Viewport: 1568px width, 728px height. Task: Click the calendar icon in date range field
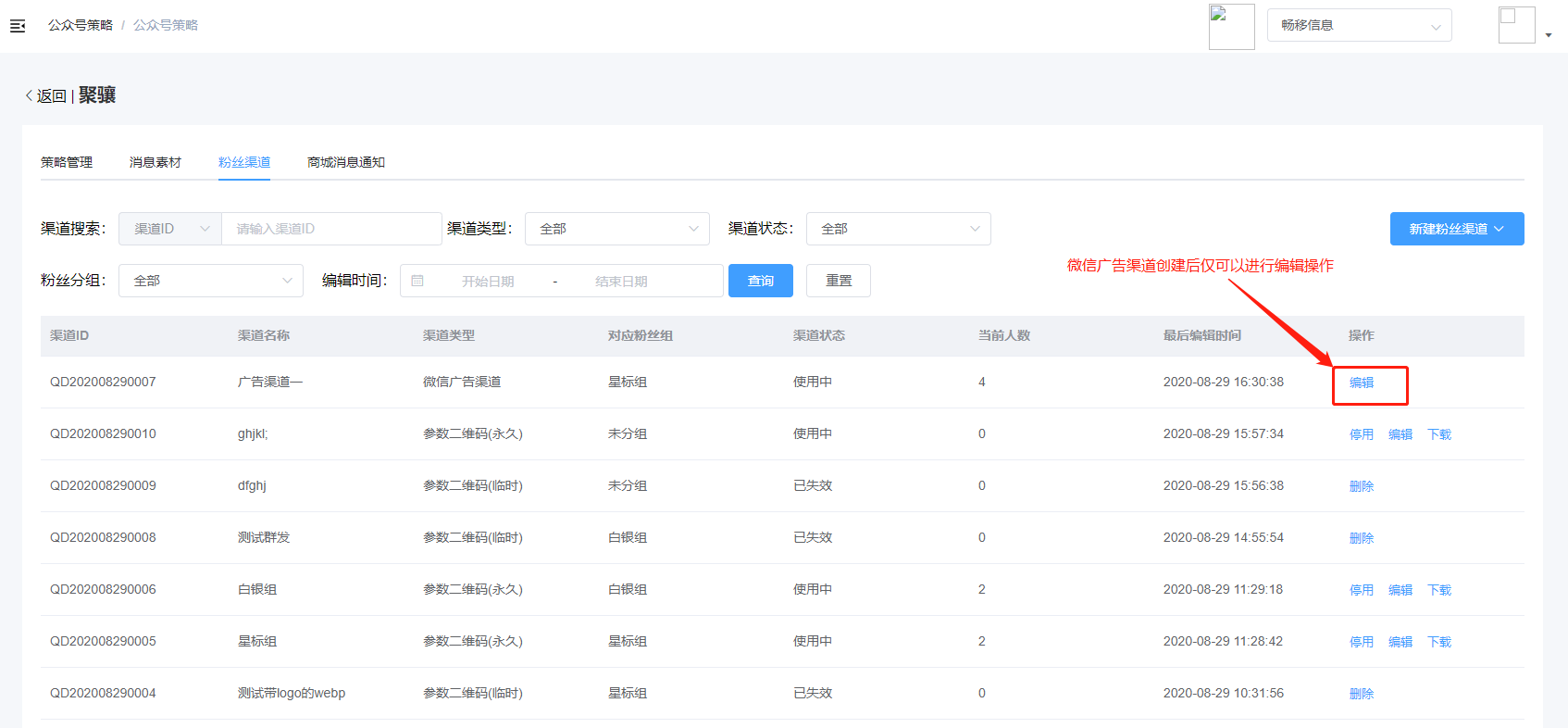point(417,281)
